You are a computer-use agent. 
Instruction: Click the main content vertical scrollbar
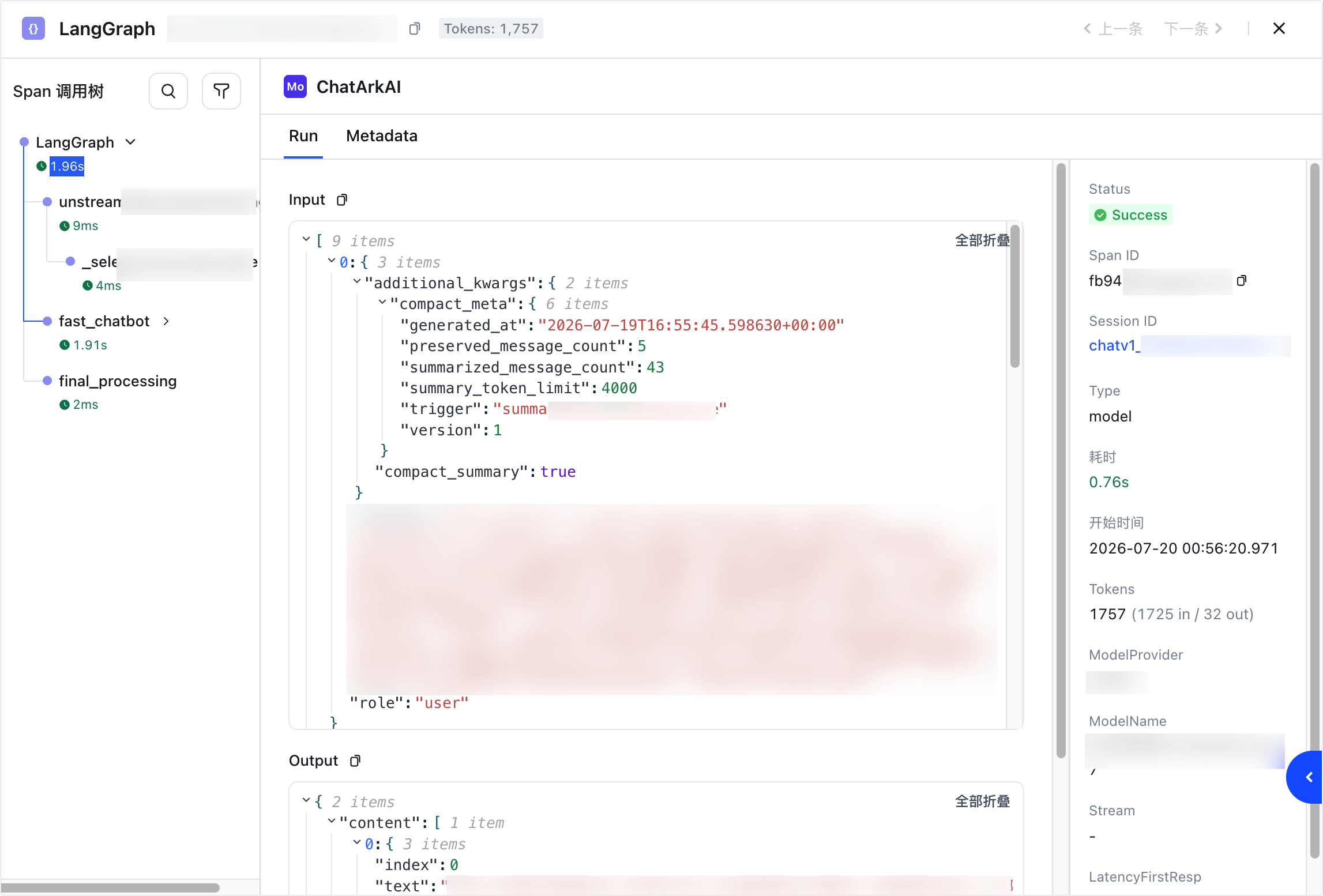(x=1061, y=461)
